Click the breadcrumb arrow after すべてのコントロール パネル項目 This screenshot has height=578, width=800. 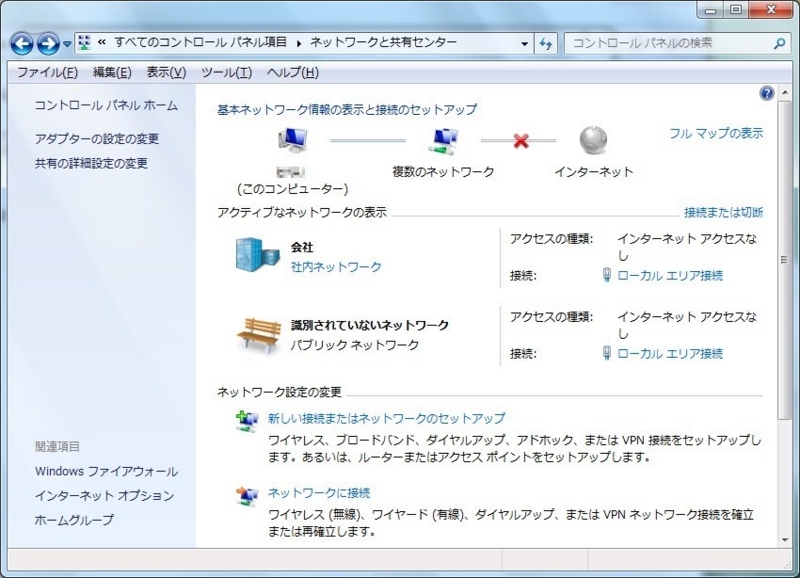(x=298, y=44)
